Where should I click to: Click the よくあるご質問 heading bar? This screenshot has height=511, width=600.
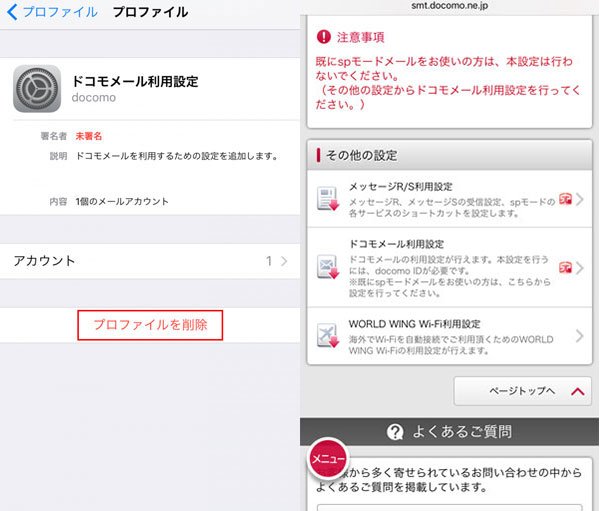tap(450, 432)
